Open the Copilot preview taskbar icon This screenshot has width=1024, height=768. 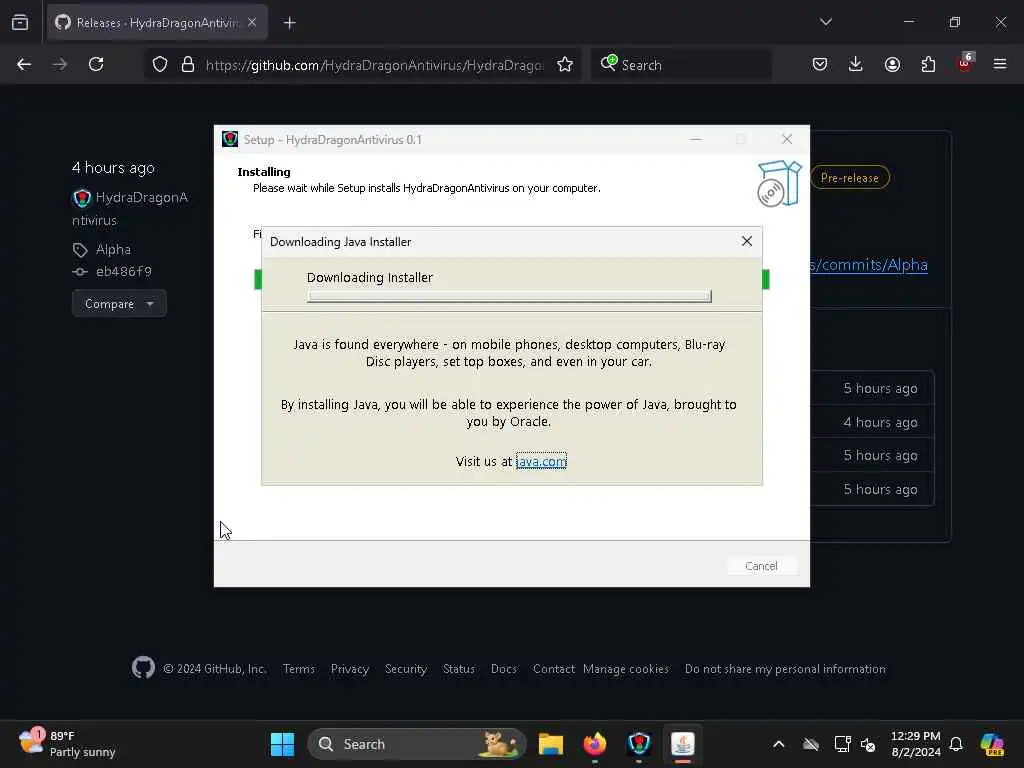click(992, 744)
